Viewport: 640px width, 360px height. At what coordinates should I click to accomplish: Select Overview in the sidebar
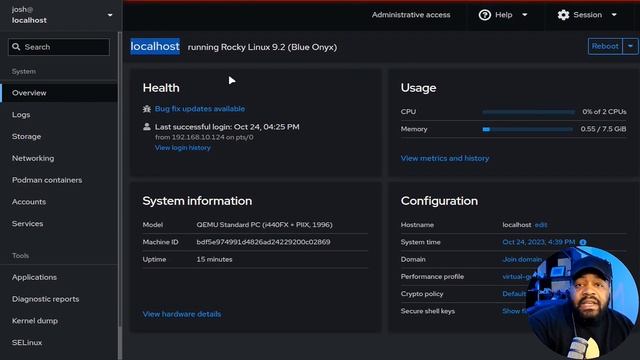pos(59,93)
